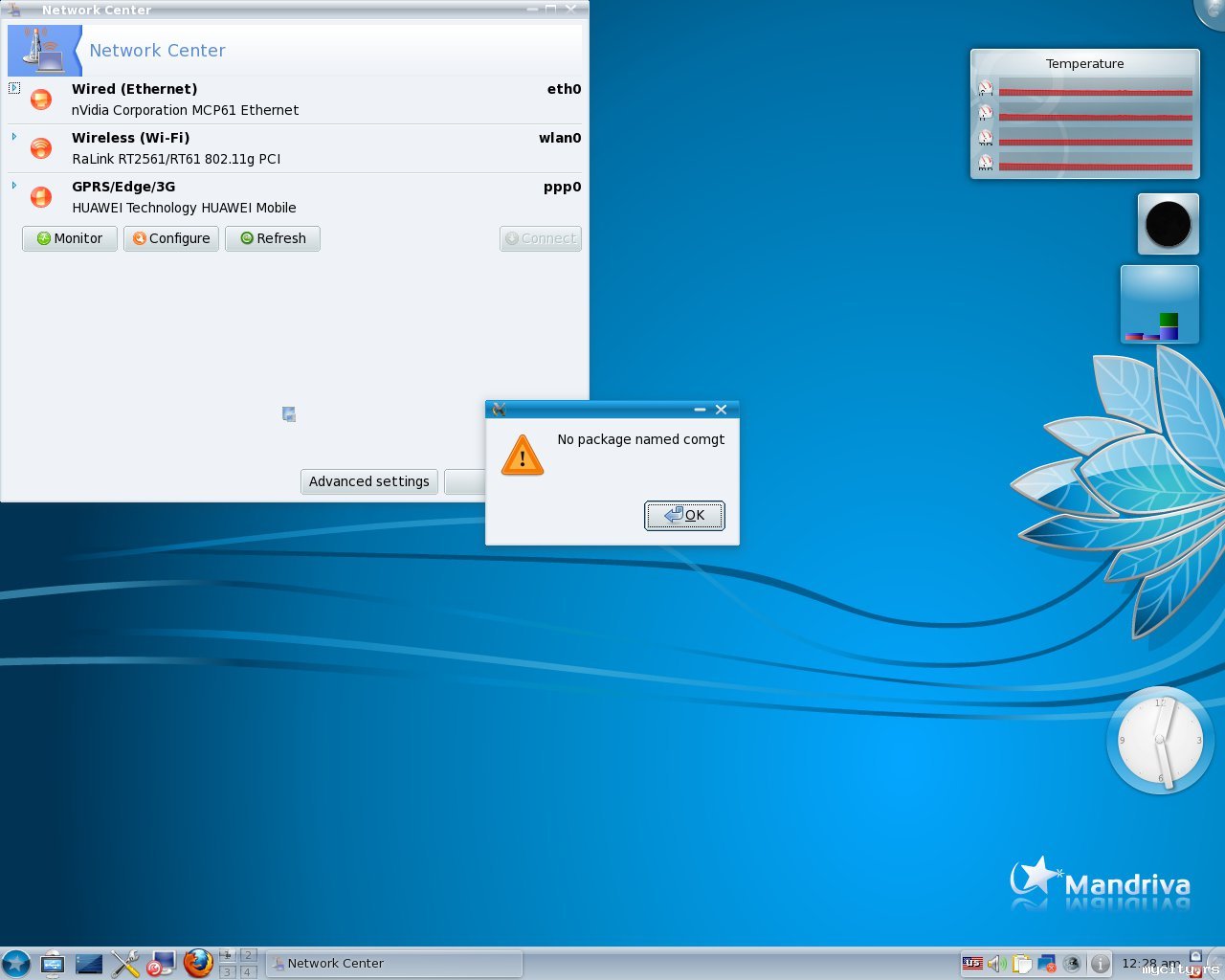Click the 12:28 am taskbar clock
The height and width of the screenshot is (980, 1225).
pyautogui.click(x=1151, y=964)
